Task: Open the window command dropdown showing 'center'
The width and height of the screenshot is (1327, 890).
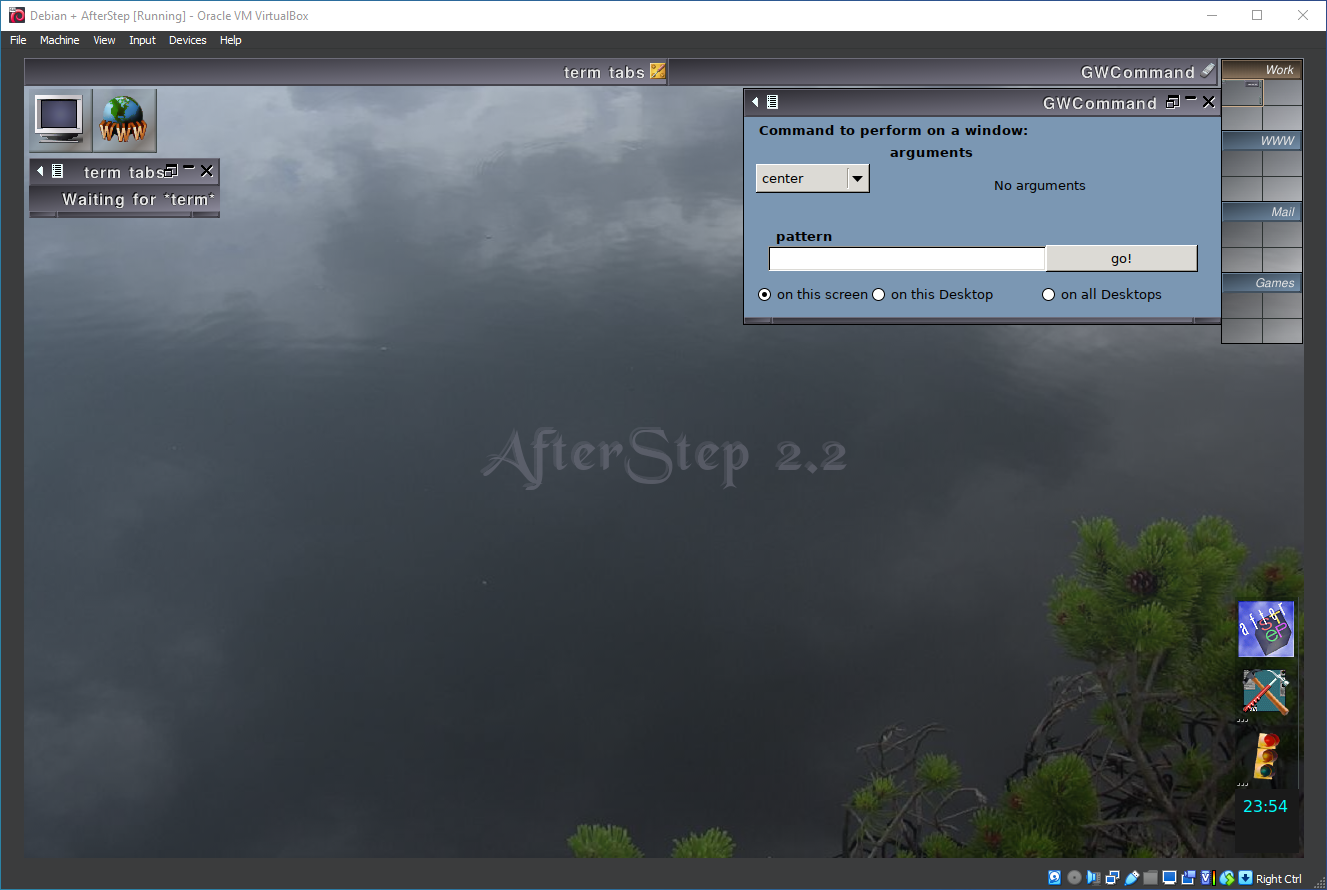Action: [x=857, y=177]
